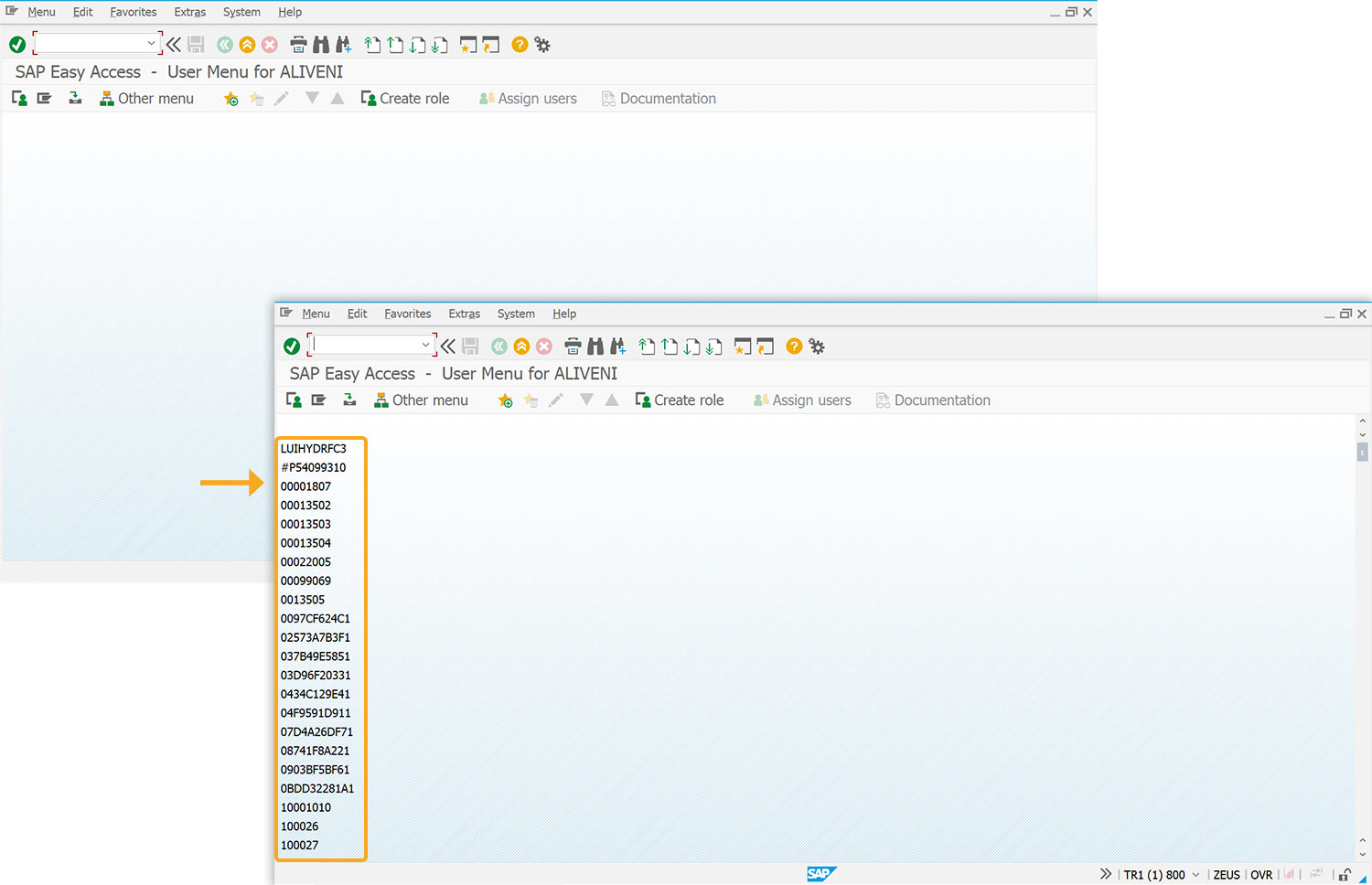Image resolution: width=1372 pixels, height=885 pixels.
Task: Click Customize Layout gear in back window
Action: (x=542, y=45)
